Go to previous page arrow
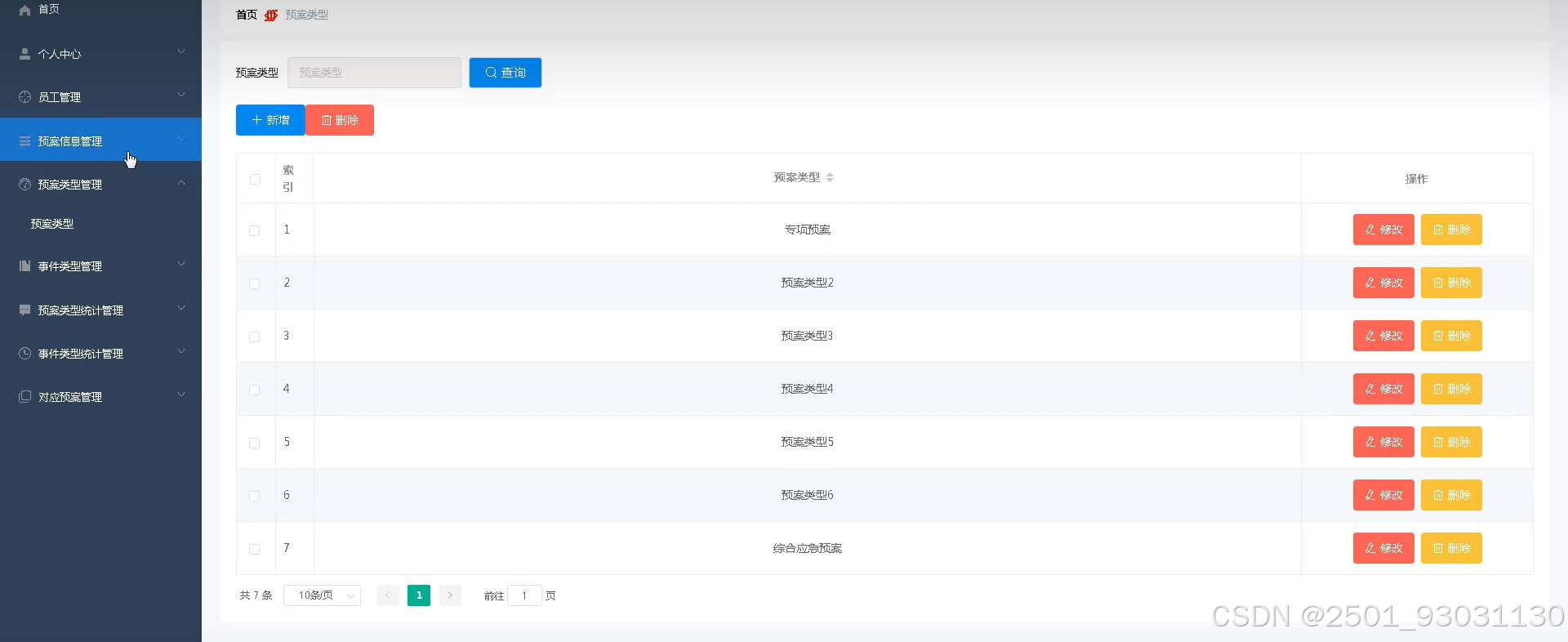Viewport: 1568px width, 642px height. click(388, 595)
